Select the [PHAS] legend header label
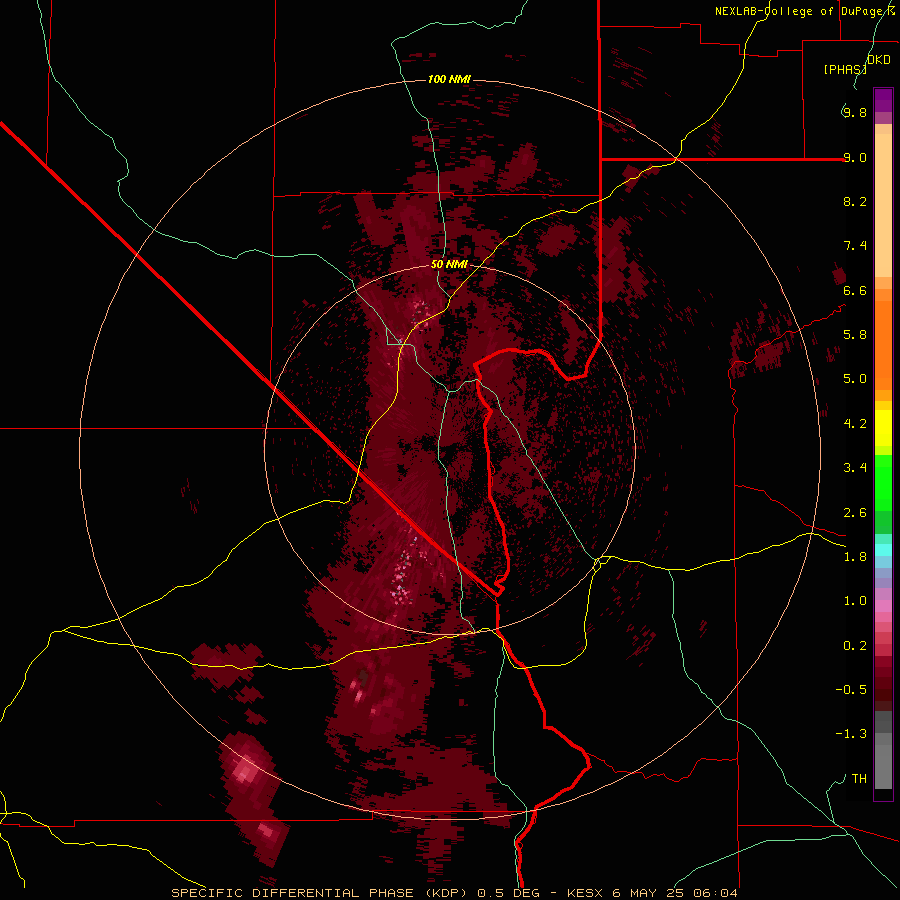 click(845, 69)
